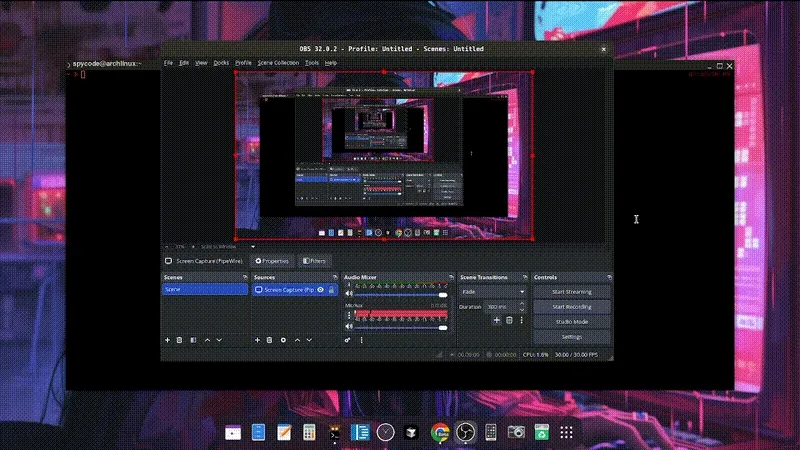Open source properties gear icon in Sources
The image size is (800, 450).
pos(283,340)
